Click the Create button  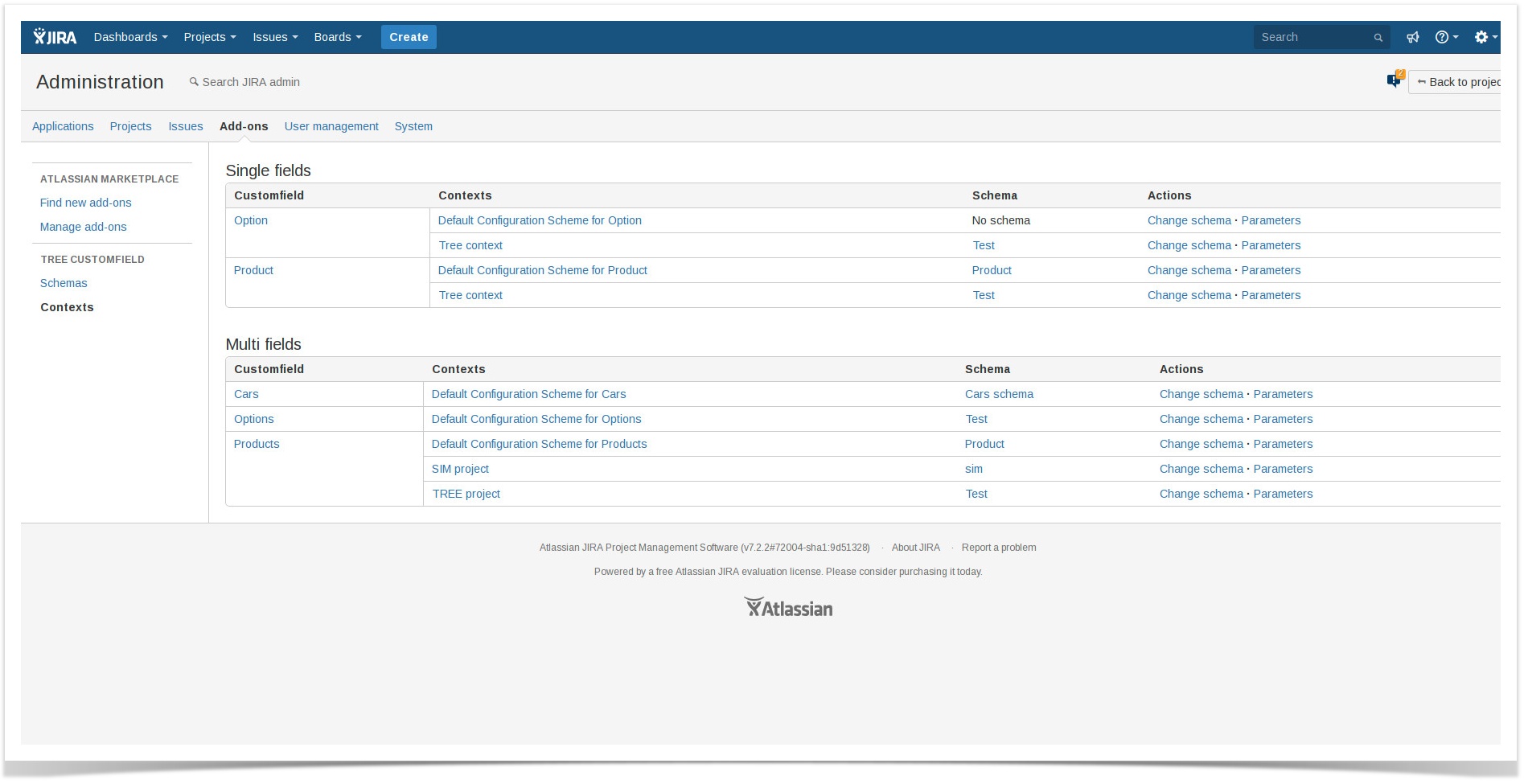tap(409, 37)
